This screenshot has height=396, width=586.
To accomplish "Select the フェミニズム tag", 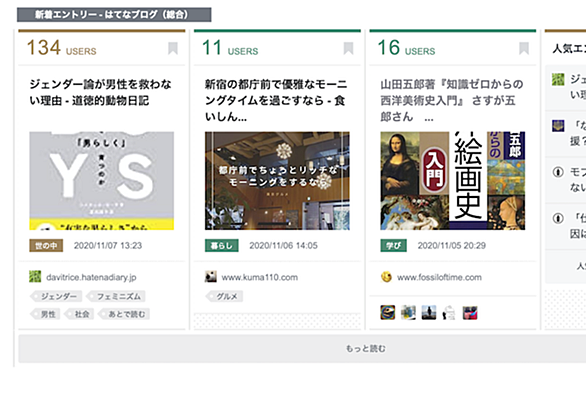I will [x=115, y=296].
